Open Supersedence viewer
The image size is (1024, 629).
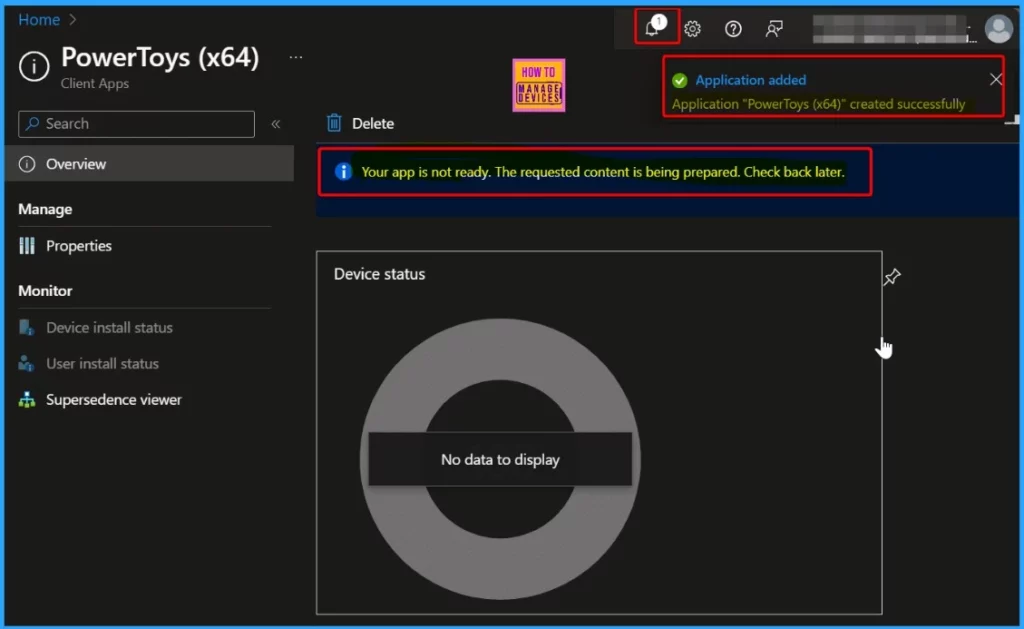[114, 399]
